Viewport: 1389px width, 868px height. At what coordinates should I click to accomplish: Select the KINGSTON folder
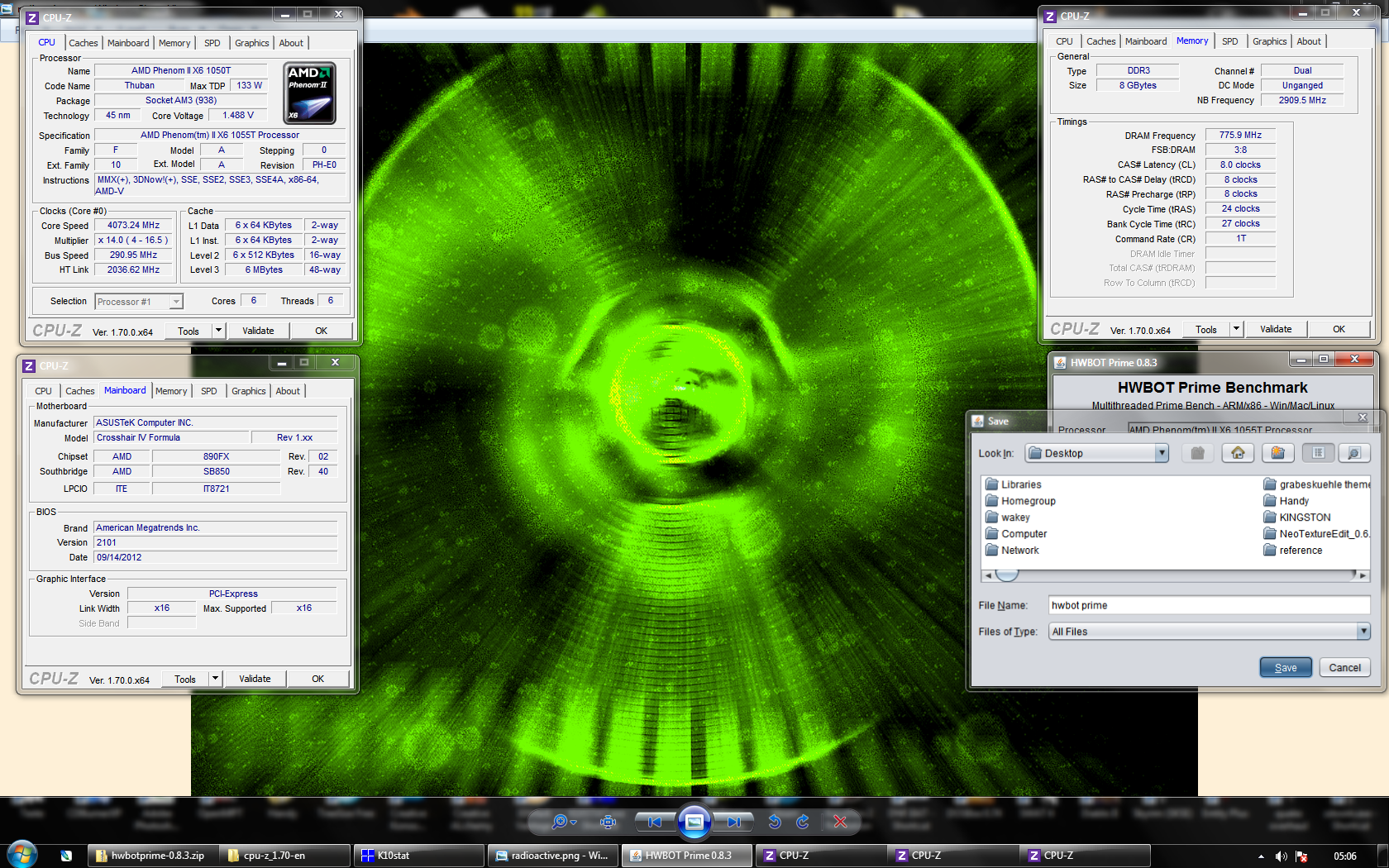pyautogui.click(x=1297, y=517)
